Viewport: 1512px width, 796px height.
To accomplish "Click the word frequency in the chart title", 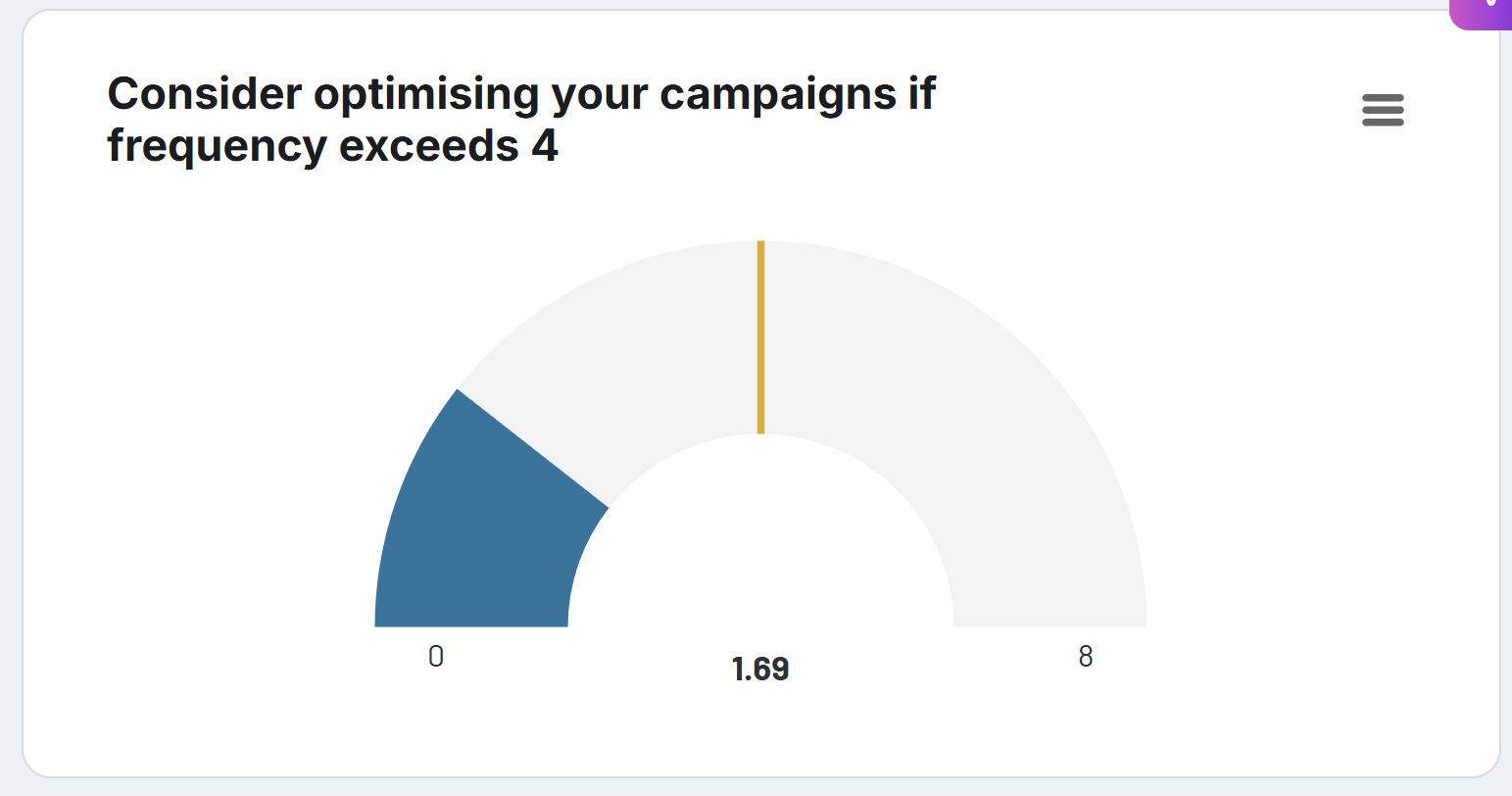I will click(218, 144).
